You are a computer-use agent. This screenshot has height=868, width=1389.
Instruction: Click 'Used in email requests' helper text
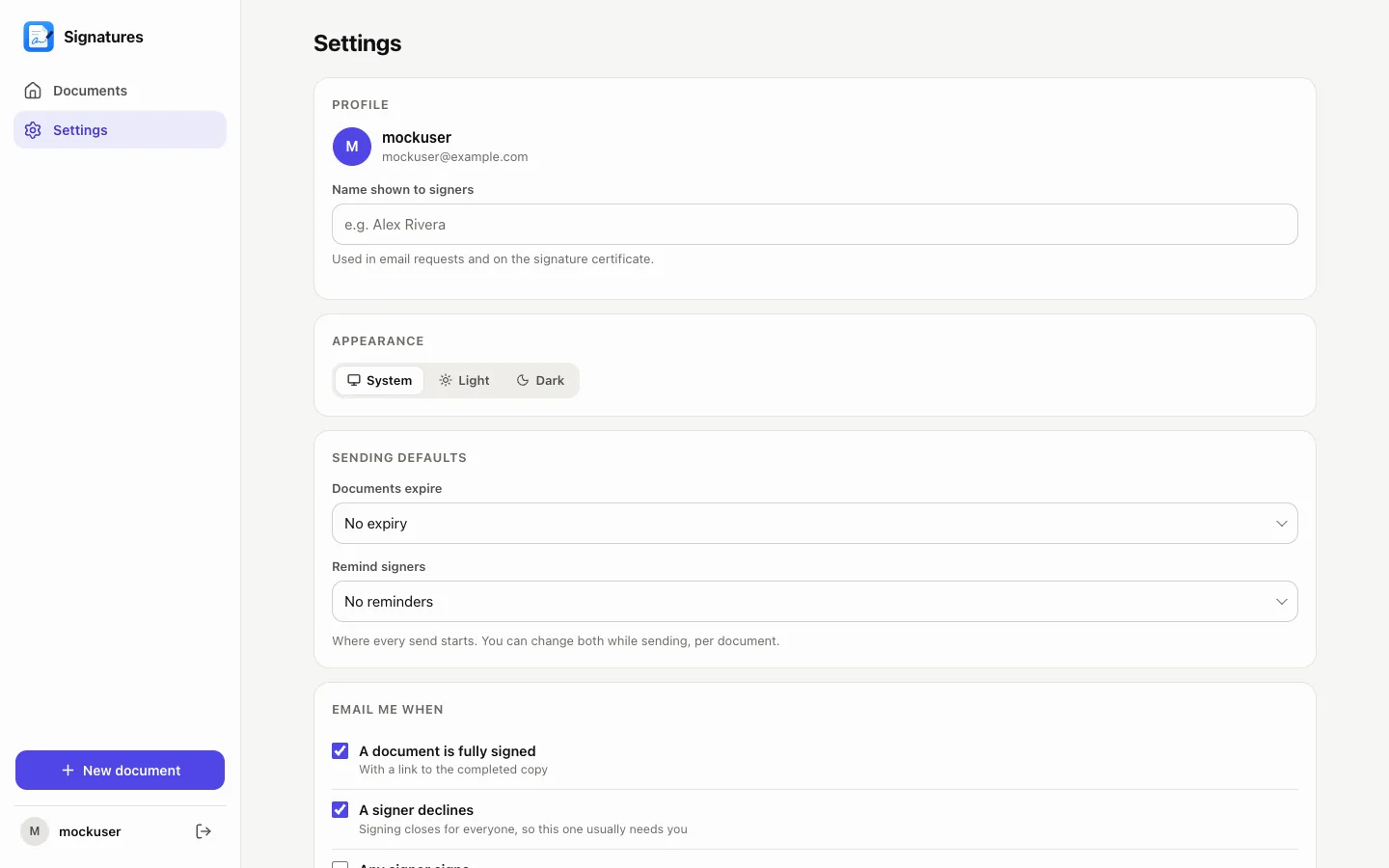coord(493,259)
